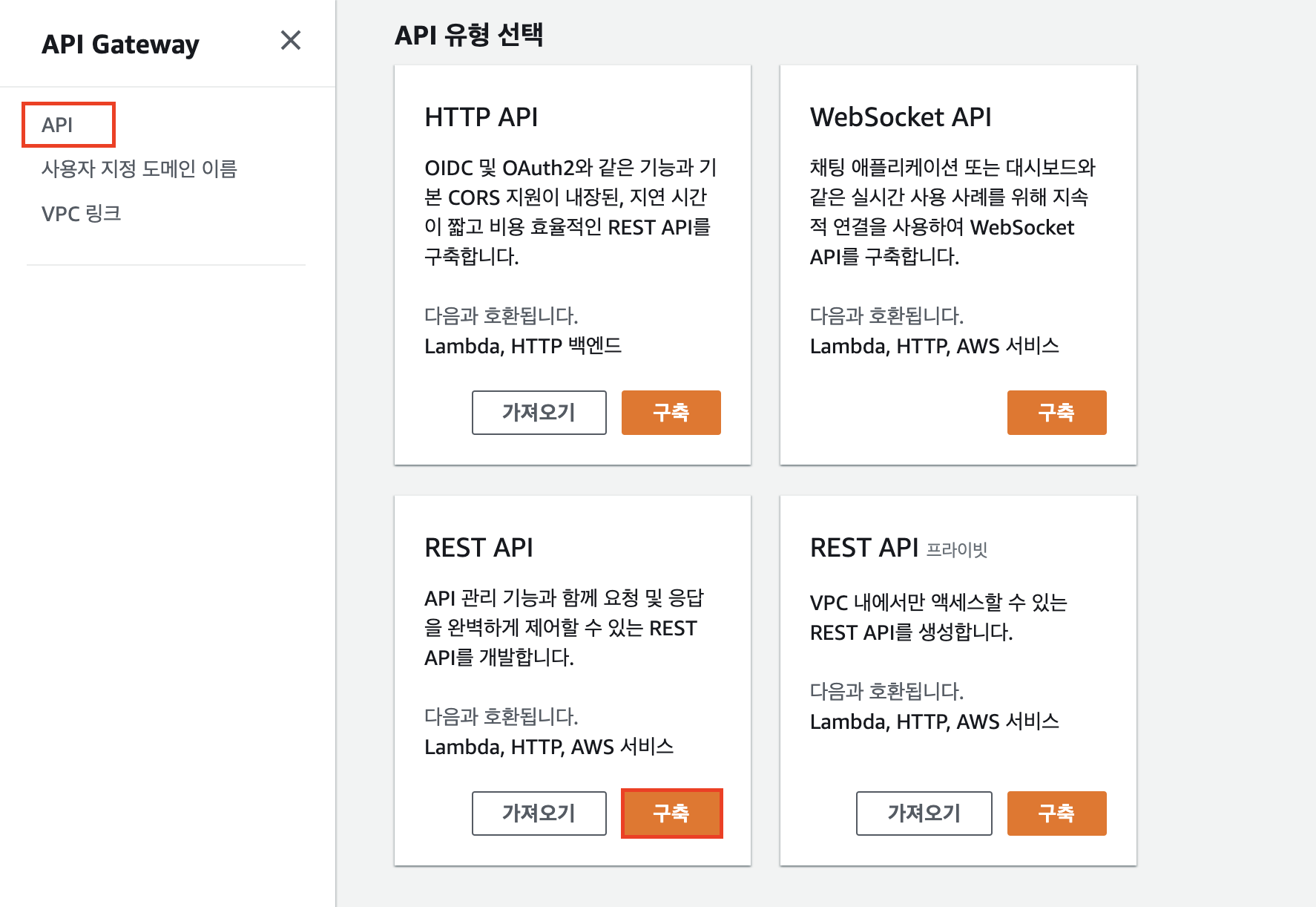
Task: Click the 프라이빗 label beside REST API
Action: [x=957, y=550]
